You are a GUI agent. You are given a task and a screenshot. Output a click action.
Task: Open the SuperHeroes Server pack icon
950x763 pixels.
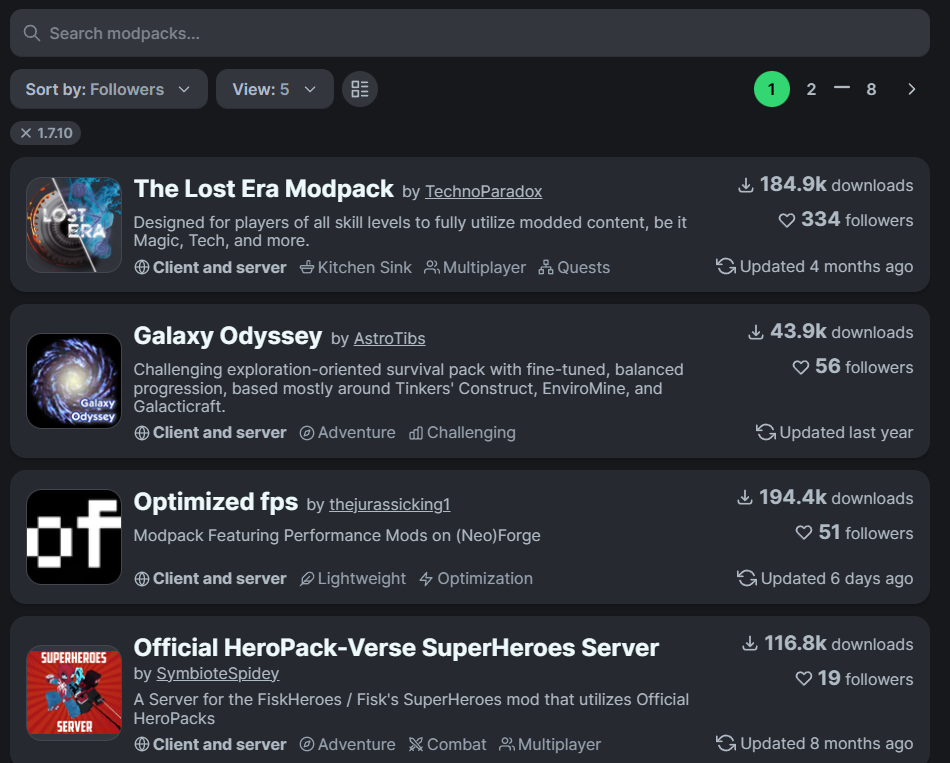tap(74, 693)
